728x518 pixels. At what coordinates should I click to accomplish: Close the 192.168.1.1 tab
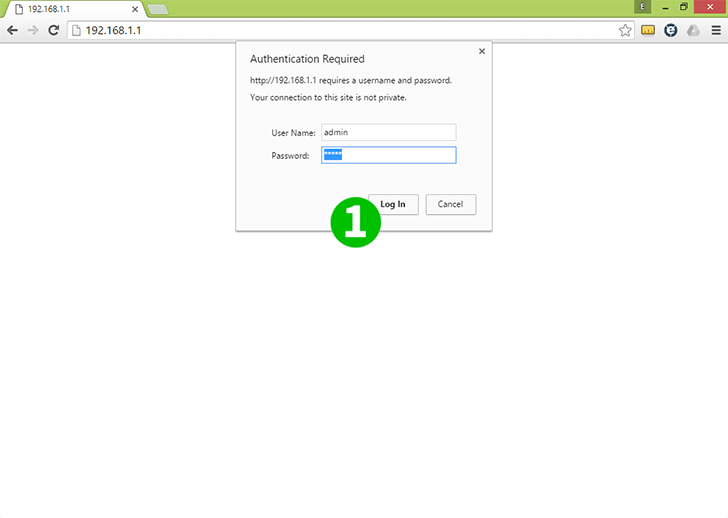point(134,8)
